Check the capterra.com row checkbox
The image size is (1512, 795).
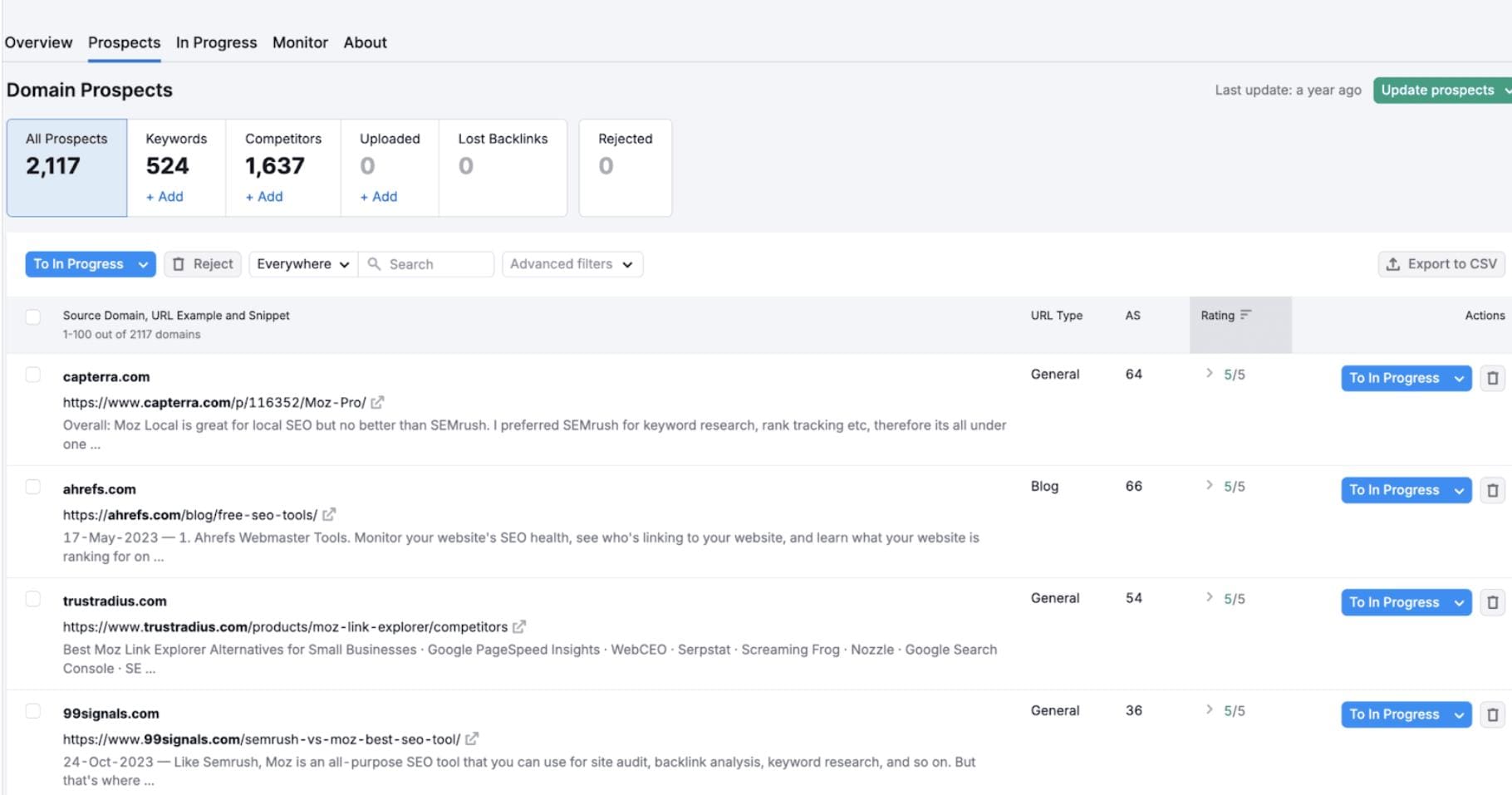[33, 375]
